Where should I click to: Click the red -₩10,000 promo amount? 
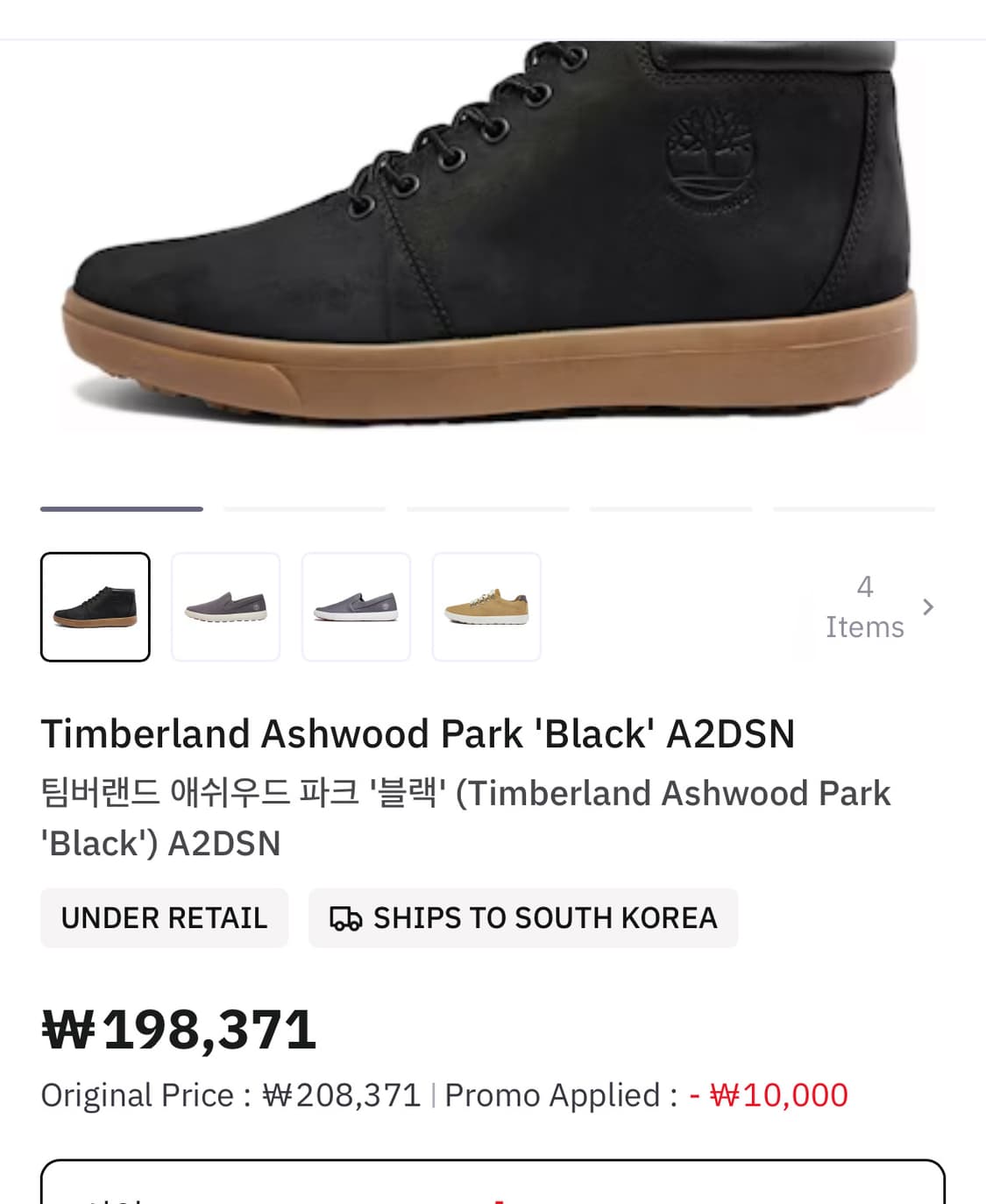click(x=769, y=1095)
